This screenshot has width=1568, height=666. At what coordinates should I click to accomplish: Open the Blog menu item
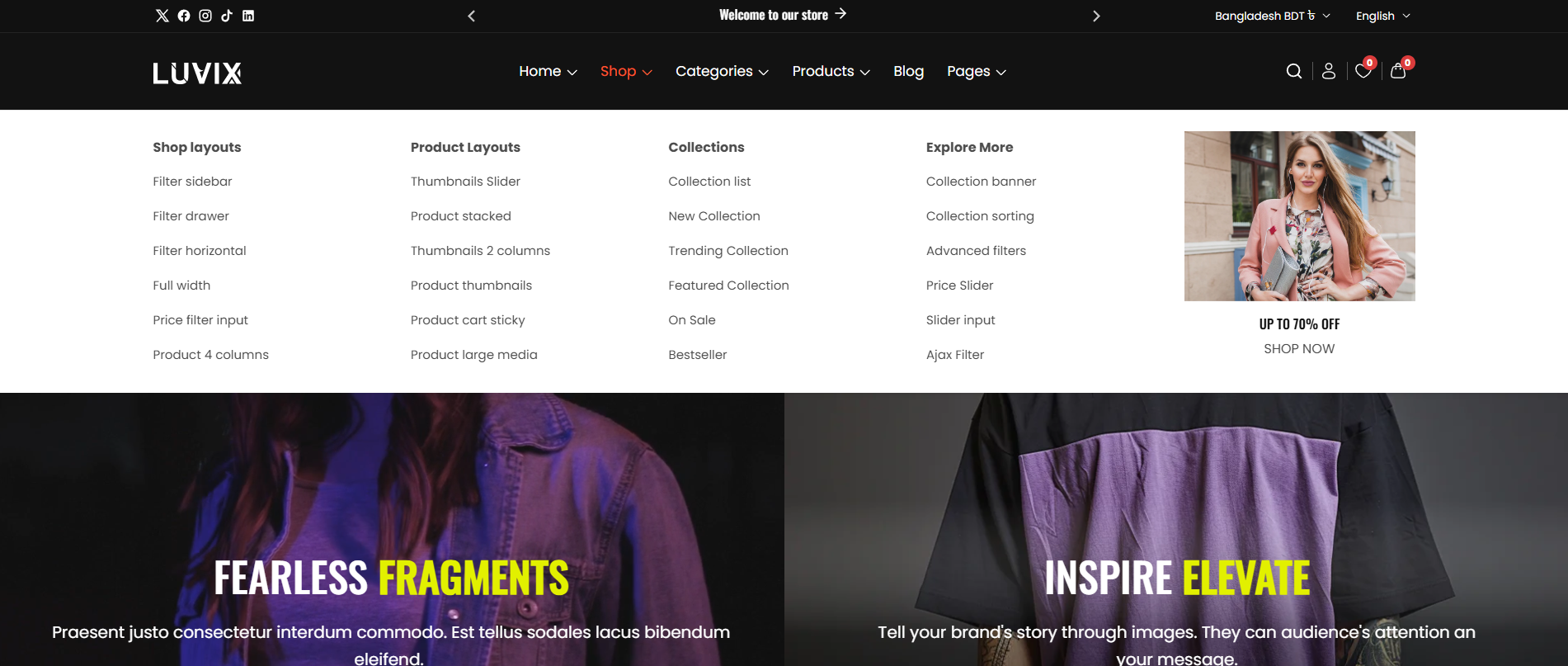tap(908, 72)
